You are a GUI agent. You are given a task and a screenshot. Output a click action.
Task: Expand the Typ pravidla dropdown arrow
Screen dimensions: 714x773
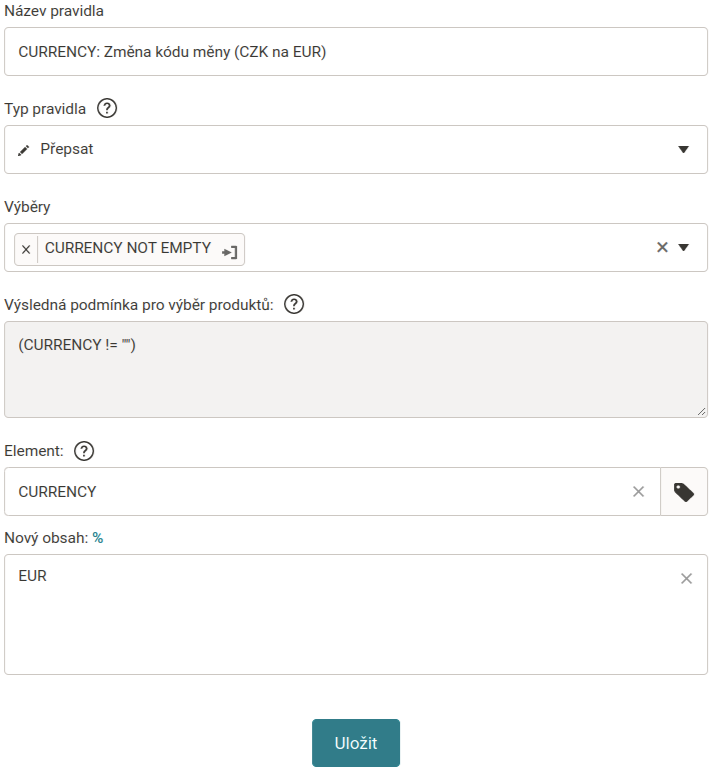[684, 150]
